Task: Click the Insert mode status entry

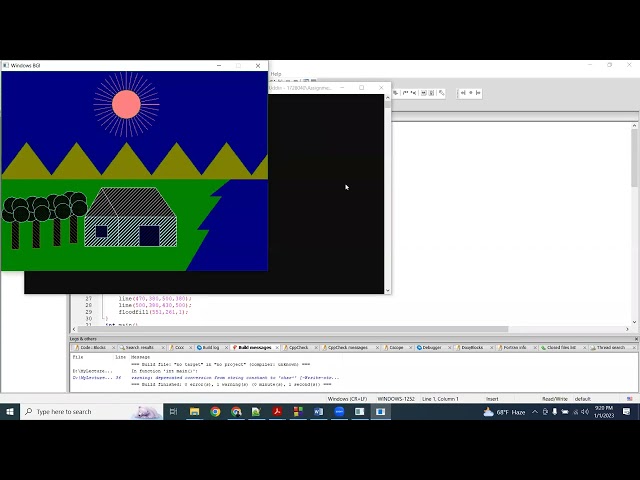Action: click(492, 399)
